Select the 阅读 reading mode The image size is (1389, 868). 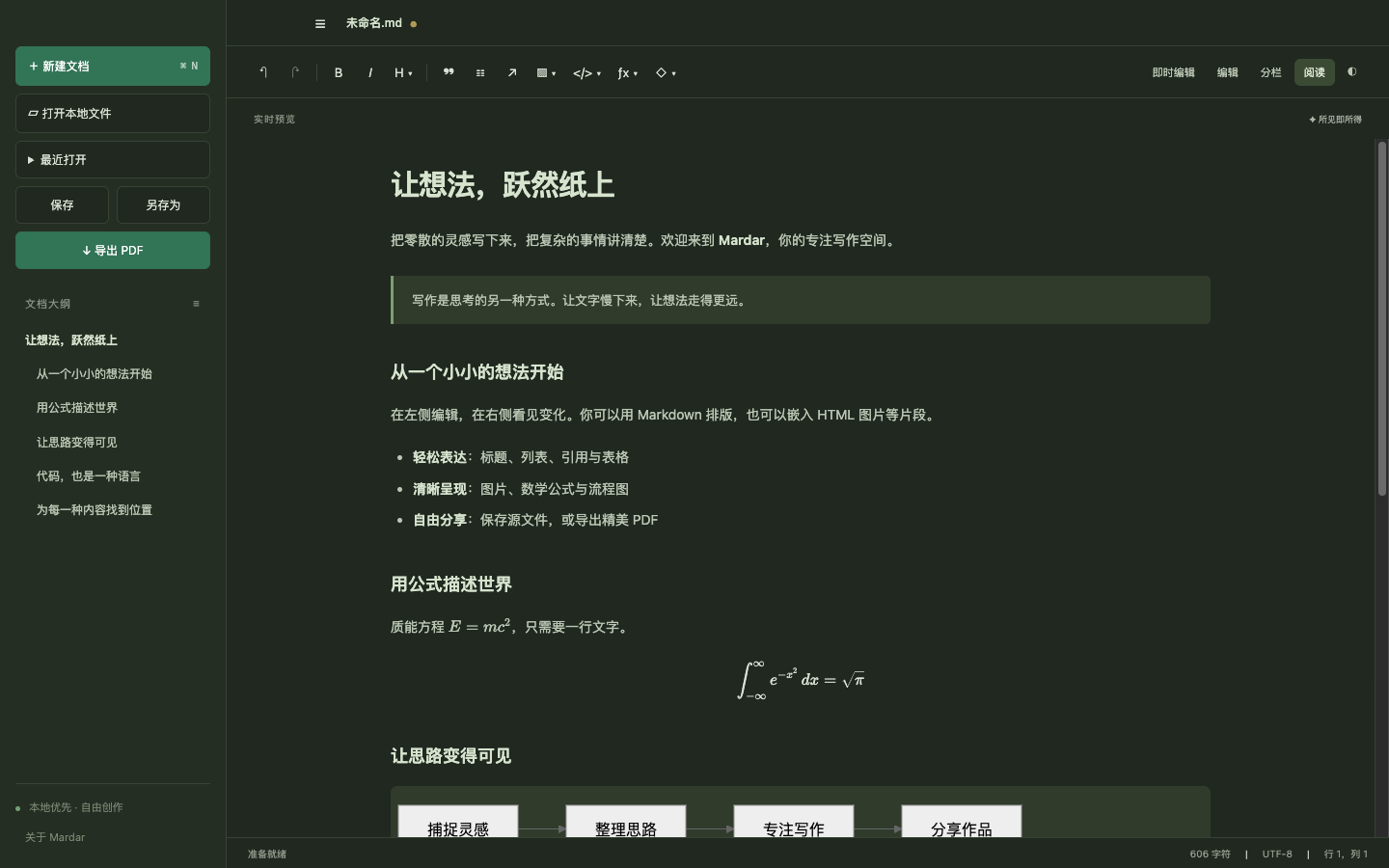(1314, 72)
